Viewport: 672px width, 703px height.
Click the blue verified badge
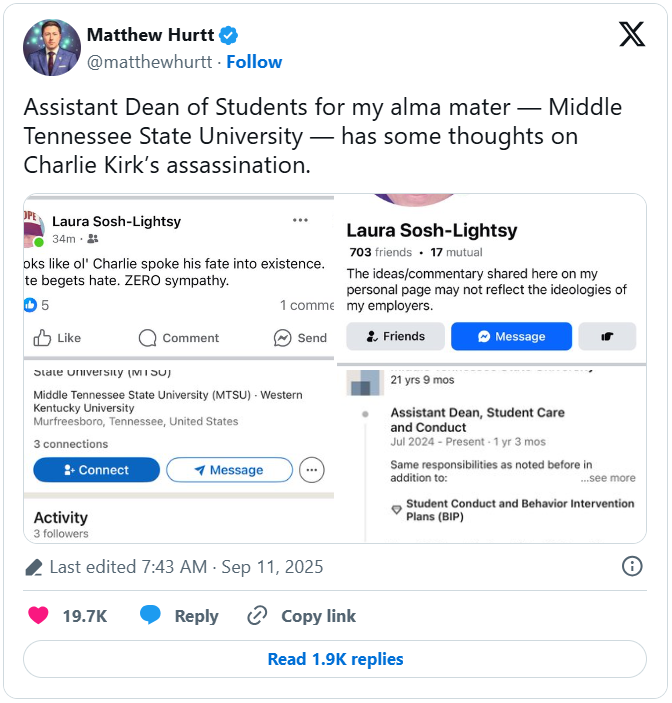tap(230, 35)
